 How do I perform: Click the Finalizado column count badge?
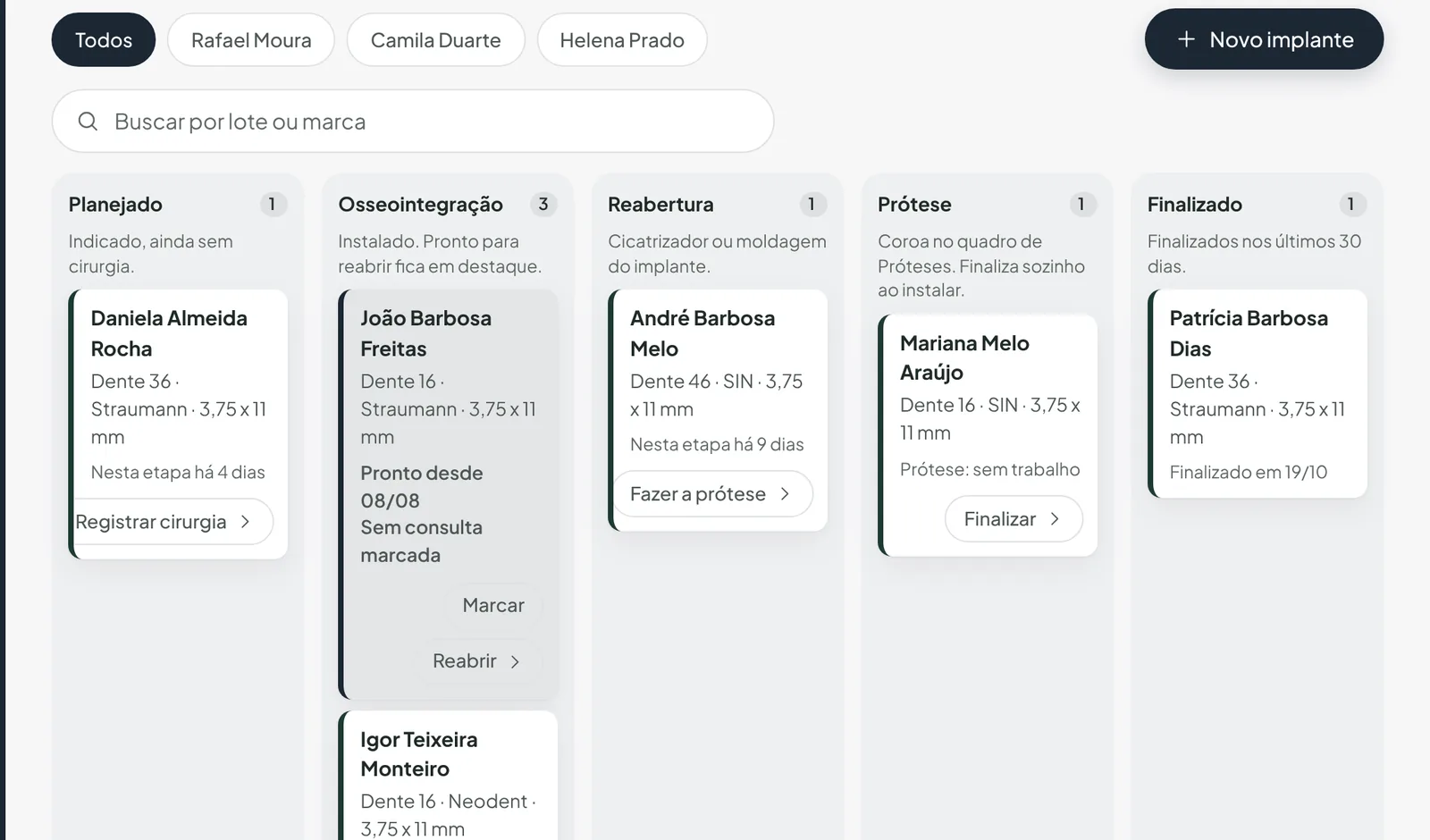point(1352,204)
